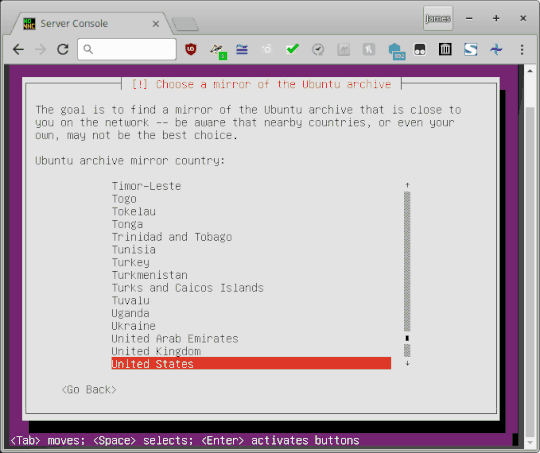Click the address bar search field
Screen dimensions: 540x453
point(127,50)
